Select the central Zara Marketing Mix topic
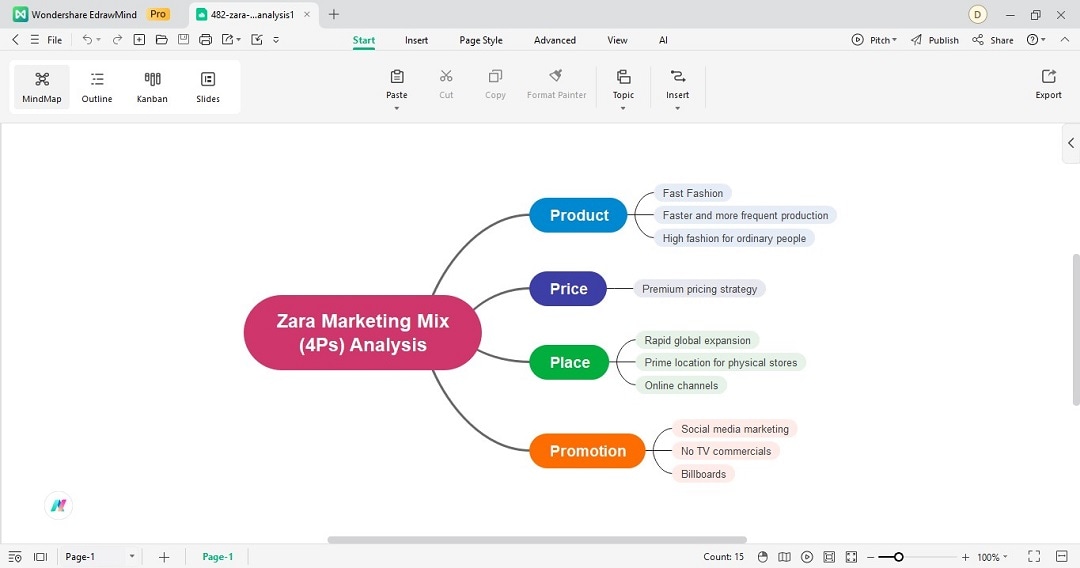 pos(363,333)
